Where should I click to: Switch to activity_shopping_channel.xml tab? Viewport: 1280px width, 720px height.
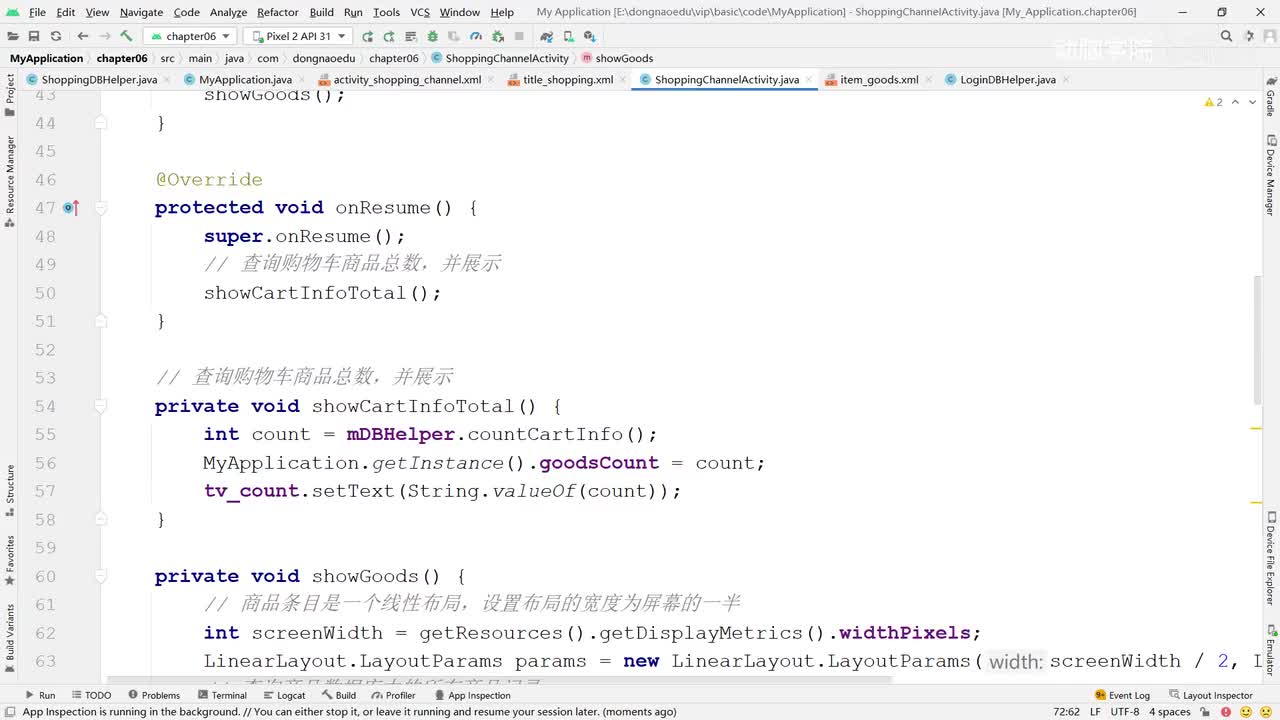coord(407,79)
